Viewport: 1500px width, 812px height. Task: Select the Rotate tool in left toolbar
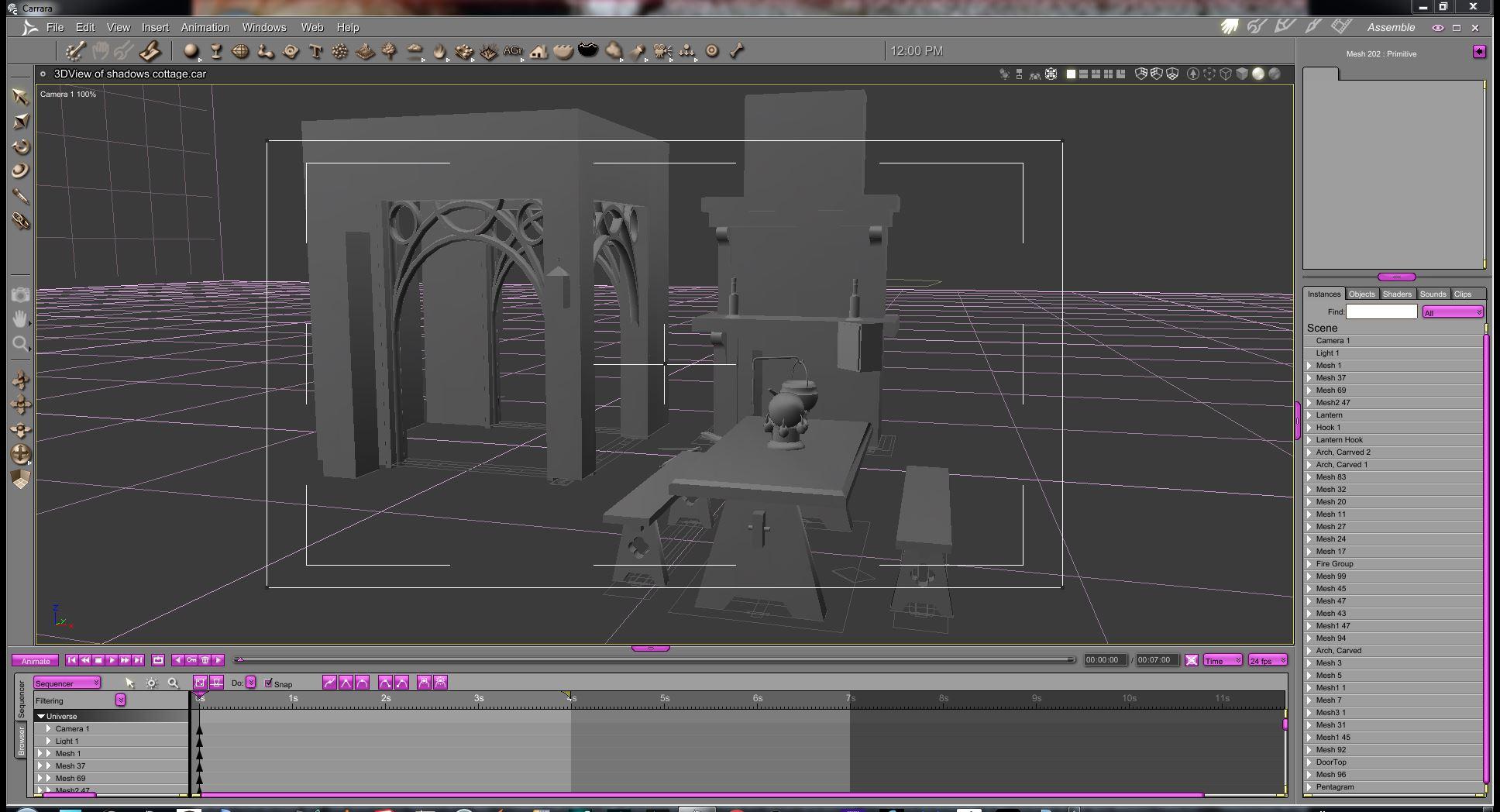[21, 146]
